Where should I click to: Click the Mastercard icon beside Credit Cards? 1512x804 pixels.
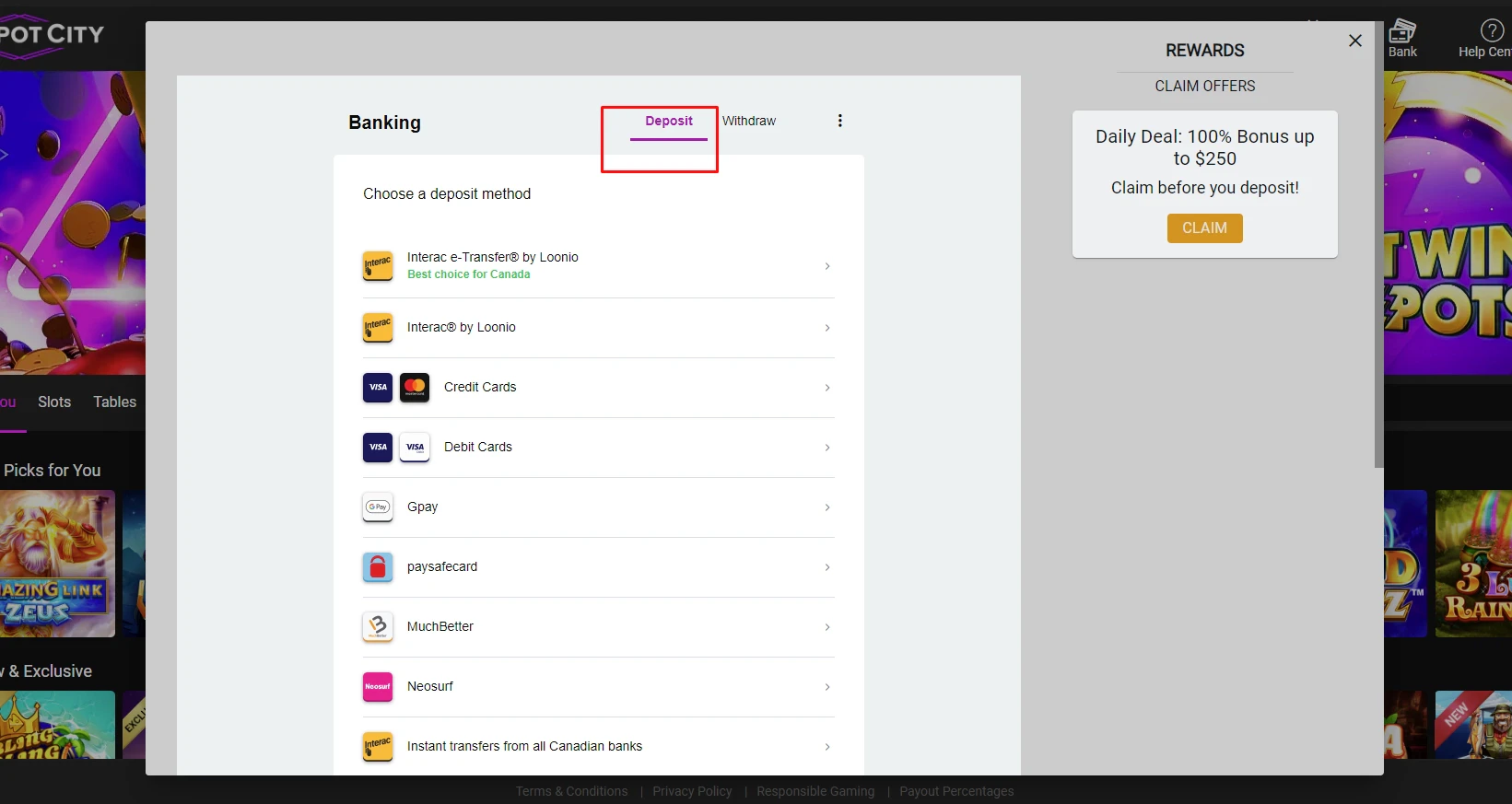click(x=415, y=387)
